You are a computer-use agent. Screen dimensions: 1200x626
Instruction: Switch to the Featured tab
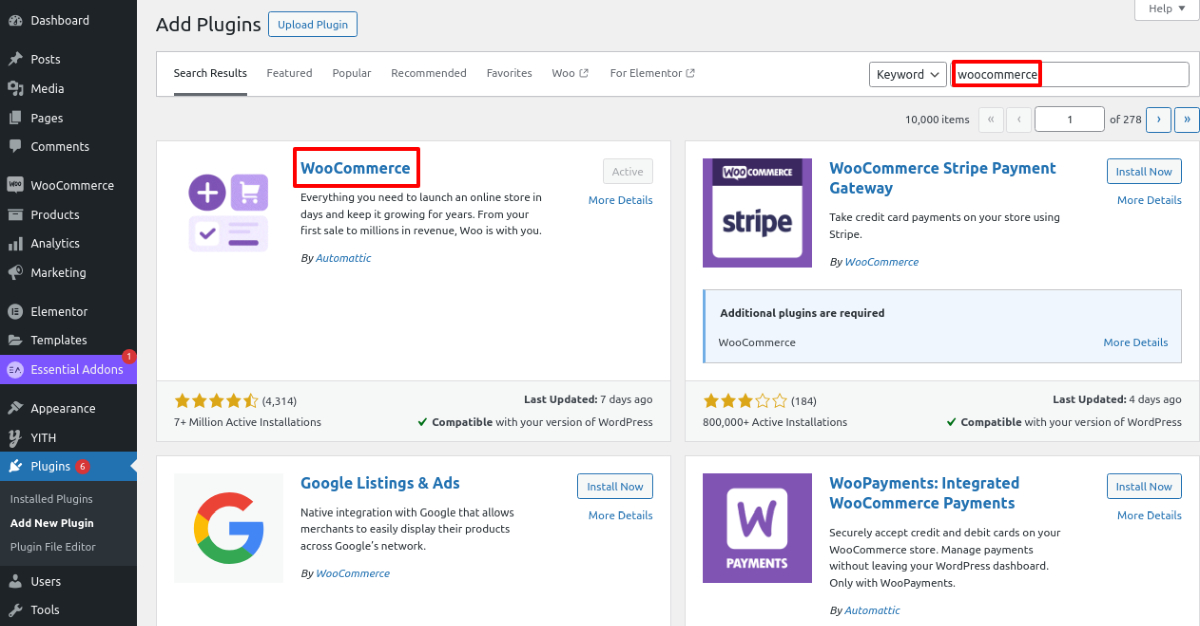289,73
